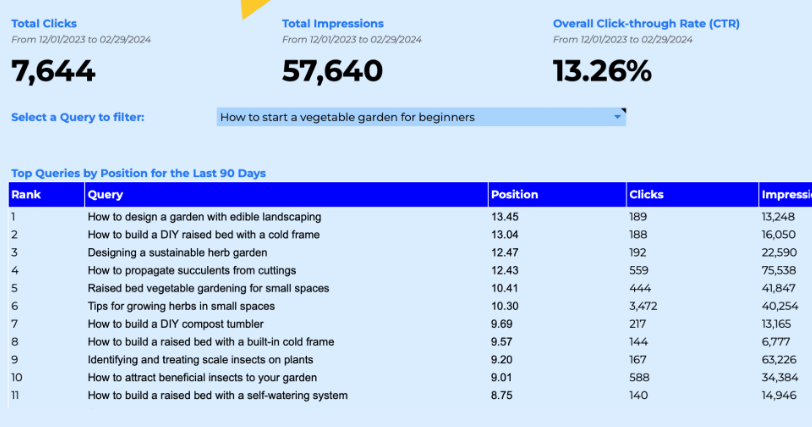812x427 pixels.
Task: Click the Query column header
Action: point(286,195)
